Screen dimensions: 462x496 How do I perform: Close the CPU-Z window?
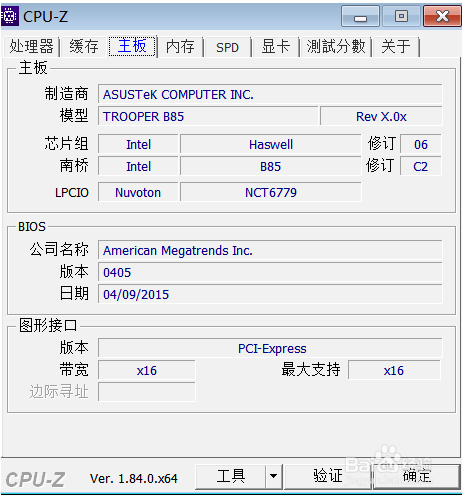click(x=442, y=16)
